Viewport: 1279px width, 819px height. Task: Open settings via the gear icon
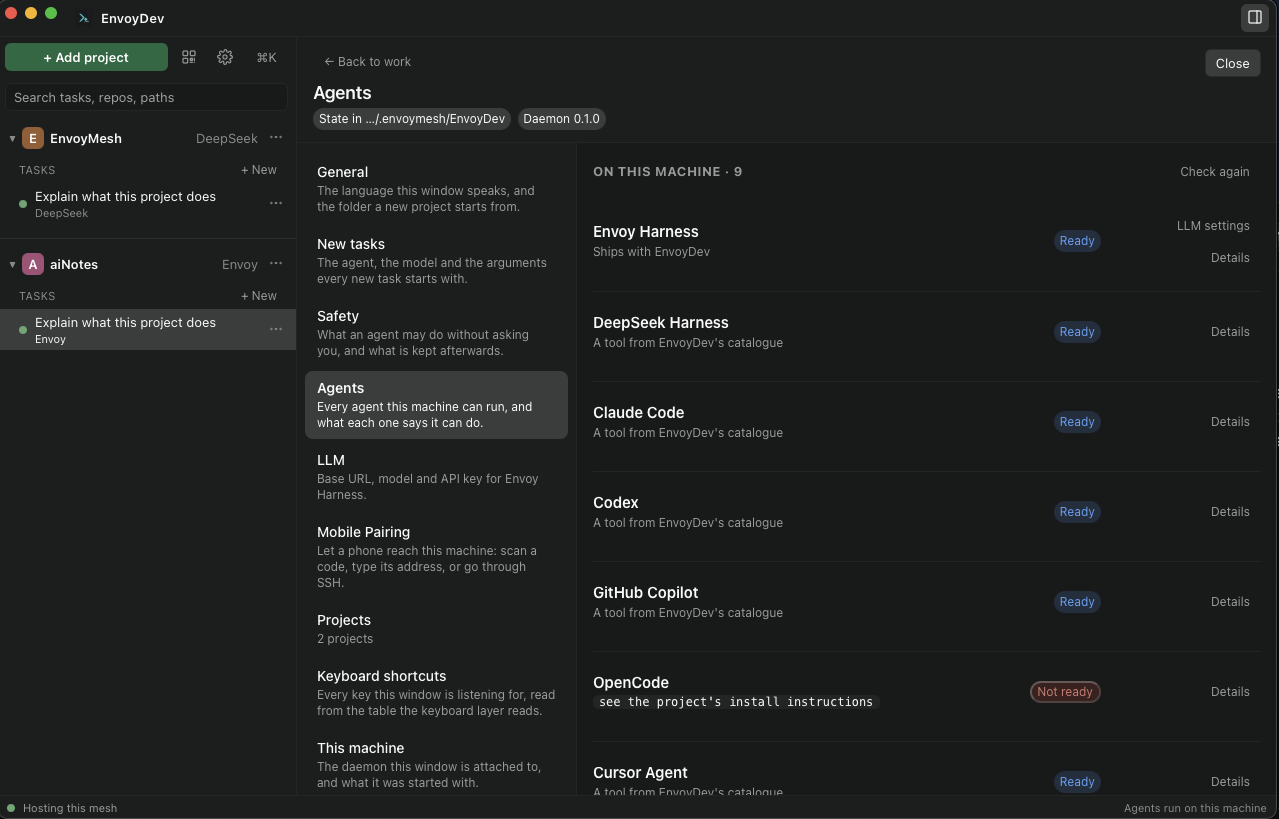coord(225,57)
